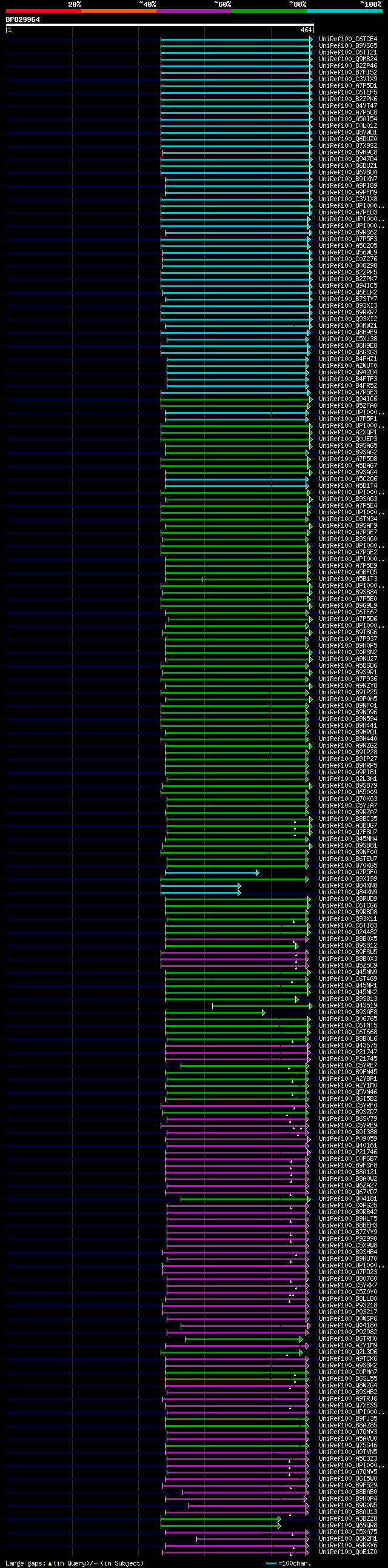Select hit label UniRef100_Q0WSP6
388x1568 pixels.
[x=348, y=1319]
